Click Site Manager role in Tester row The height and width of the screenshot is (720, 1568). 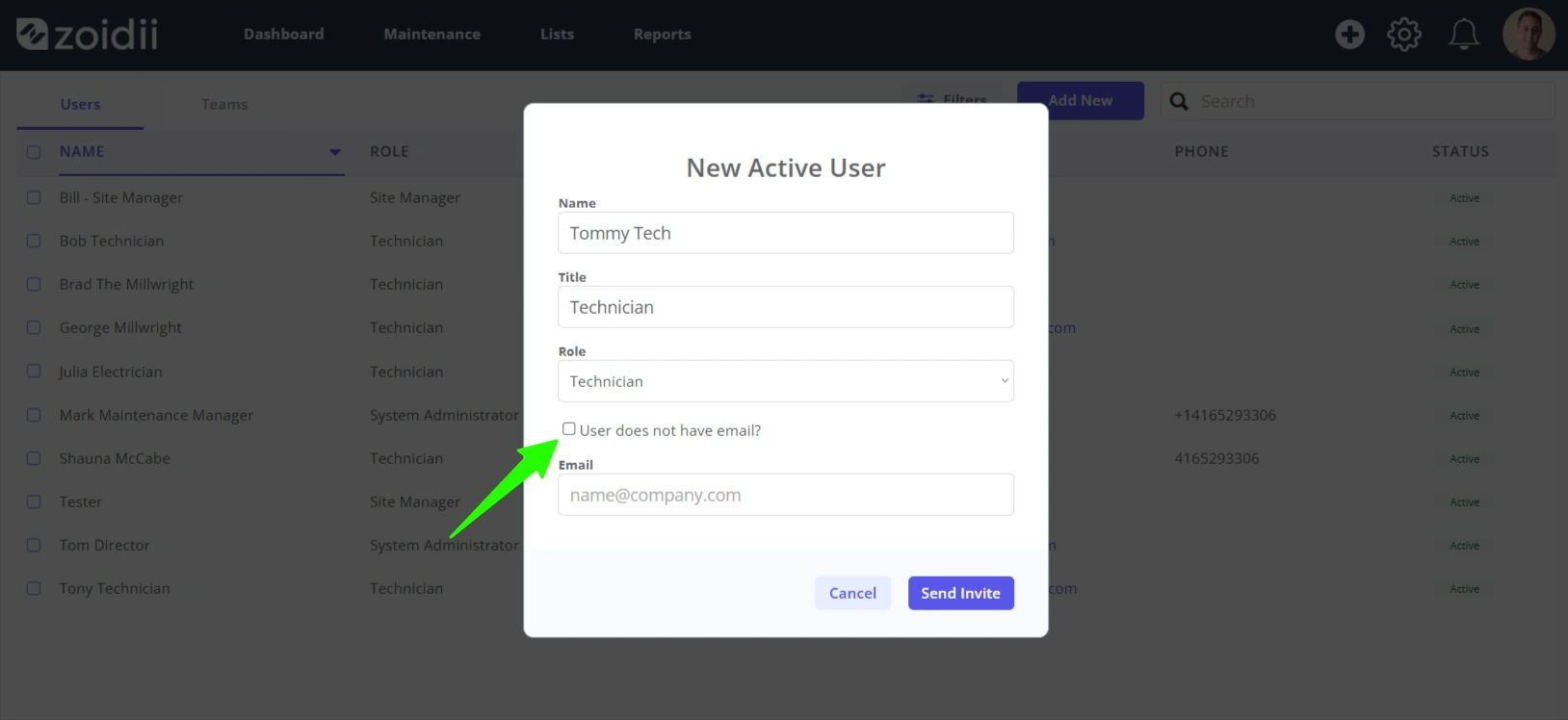[x=415, y=501]
